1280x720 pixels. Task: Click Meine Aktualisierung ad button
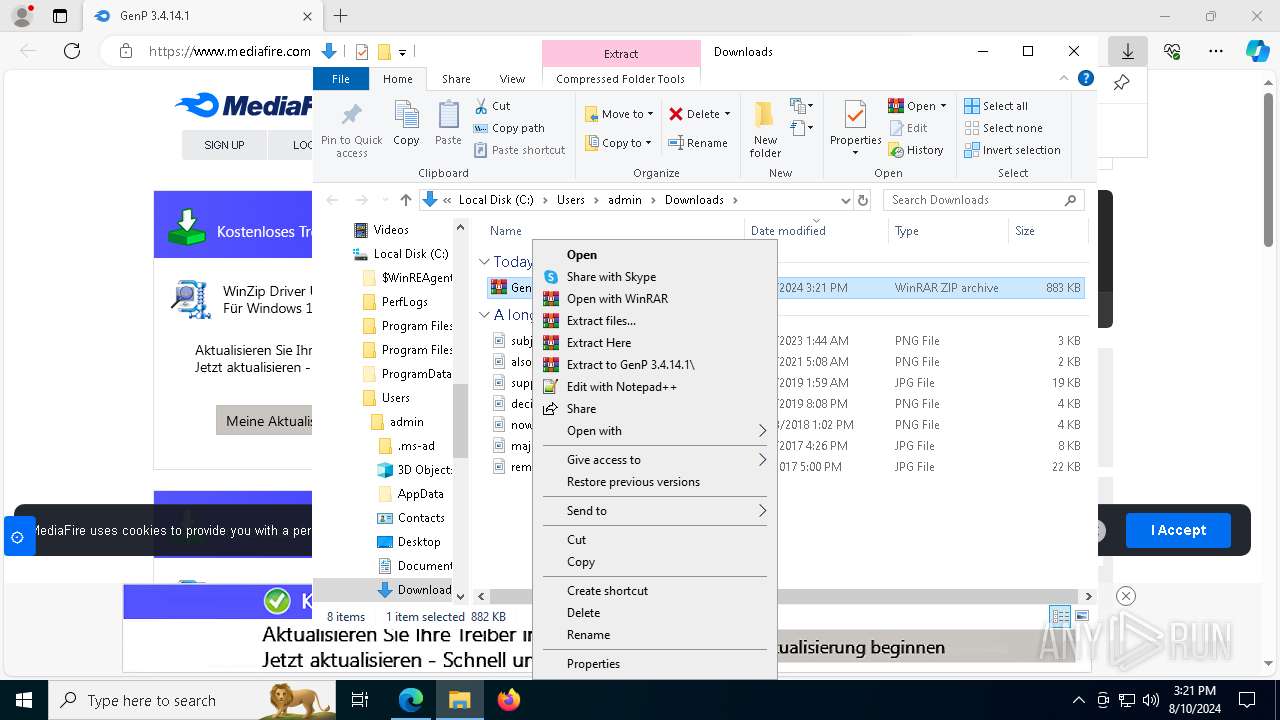(265, 421)
